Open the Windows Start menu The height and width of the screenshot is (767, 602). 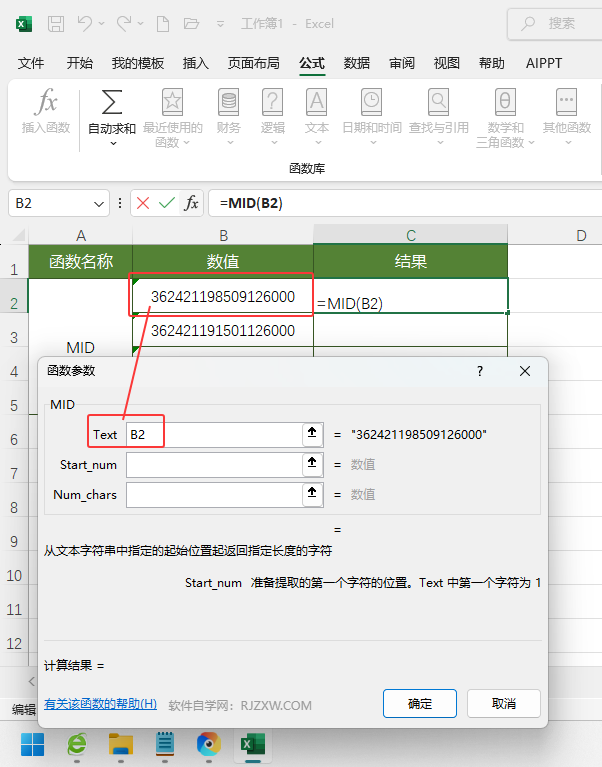pos(32,744)
